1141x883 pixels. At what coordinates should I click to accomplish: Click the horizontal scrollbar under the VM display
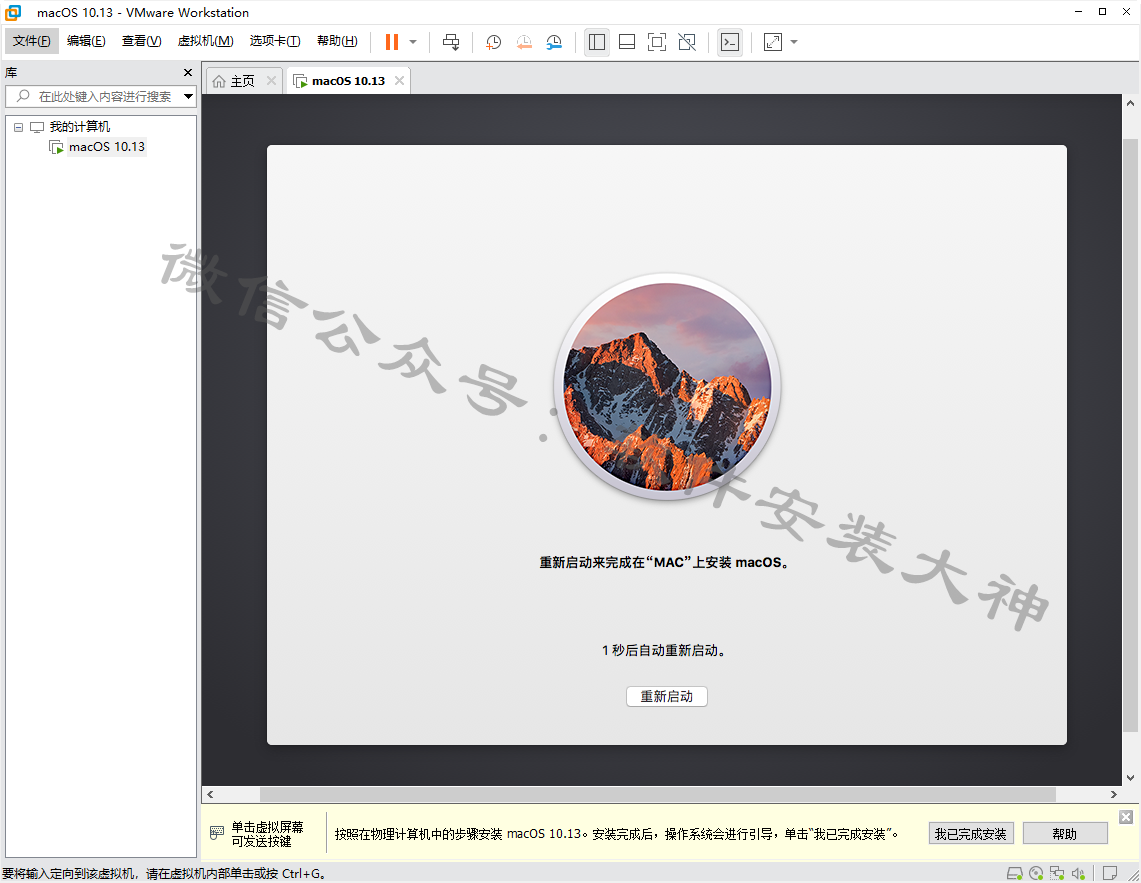(x=658, y=794)
